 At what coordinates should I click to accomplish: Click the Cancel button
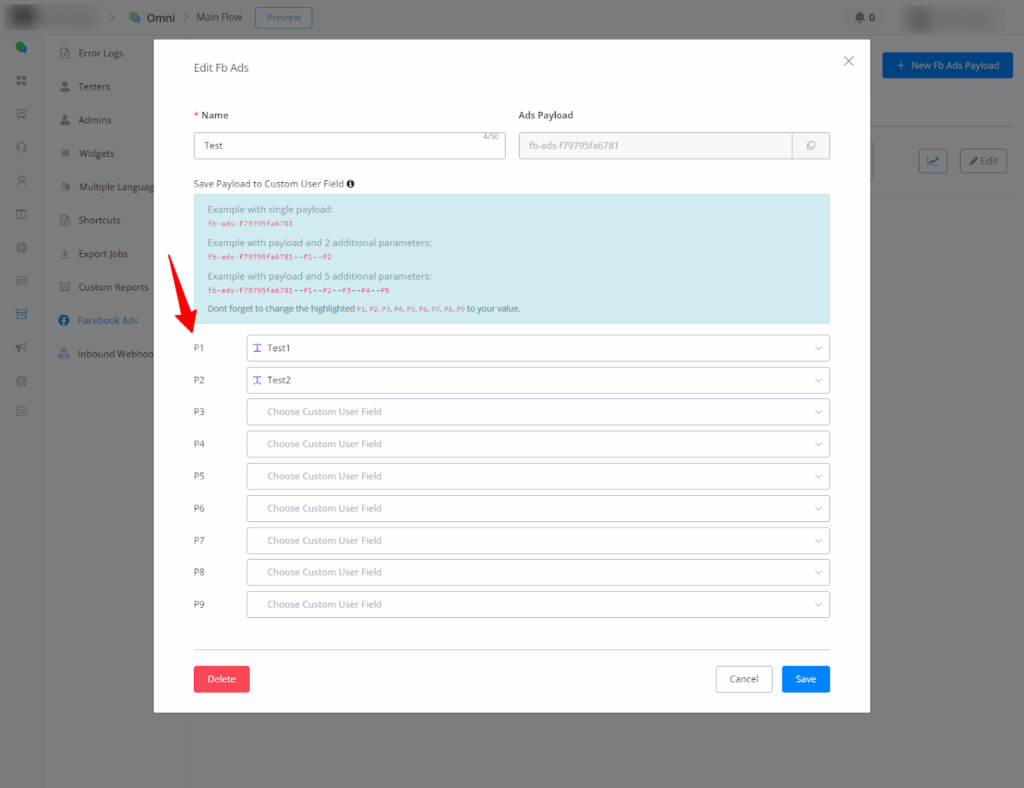(743, 679)
